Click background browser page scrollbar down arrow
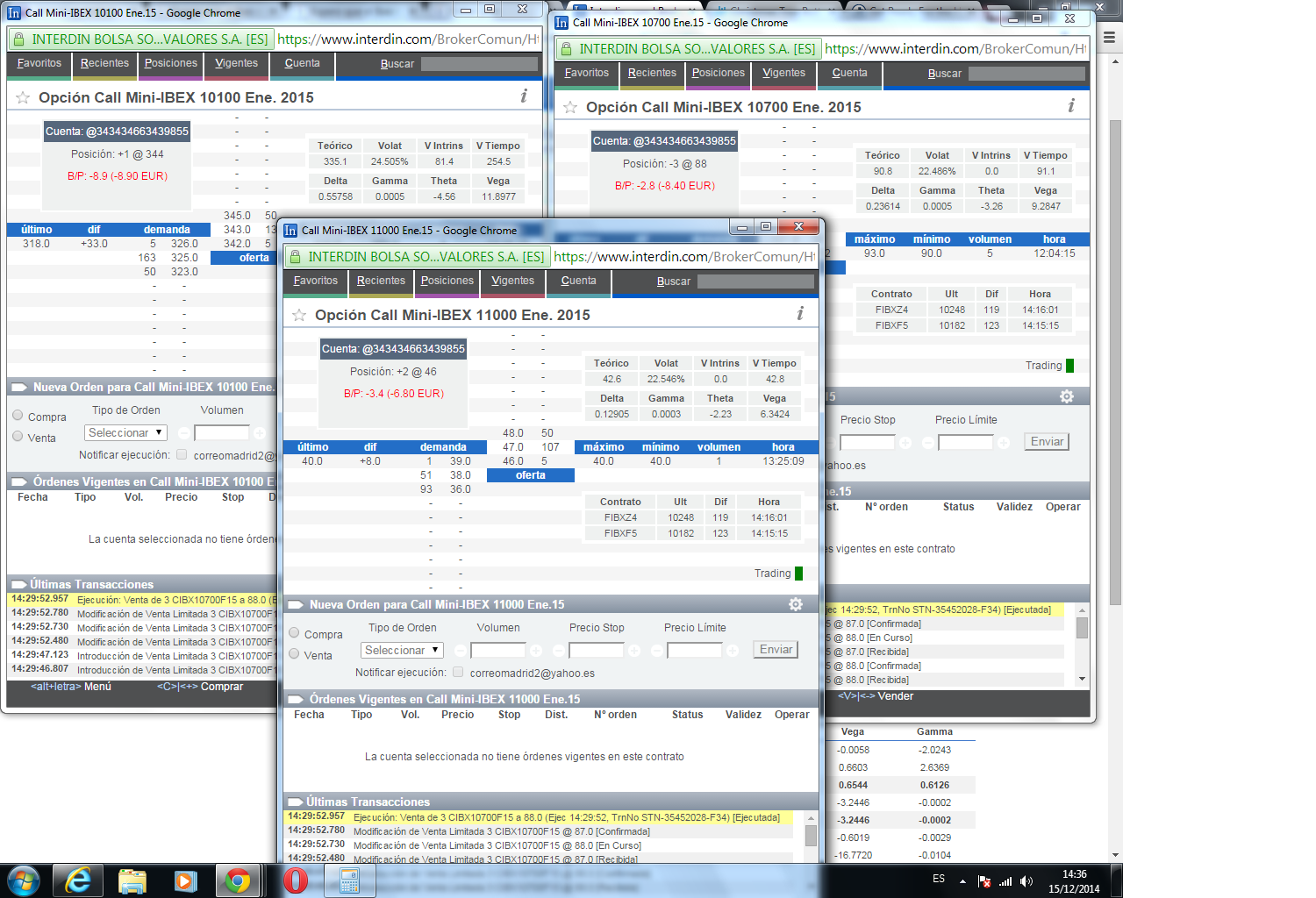This screenshot has height=898, width=1316. (x=1115, y=855)
